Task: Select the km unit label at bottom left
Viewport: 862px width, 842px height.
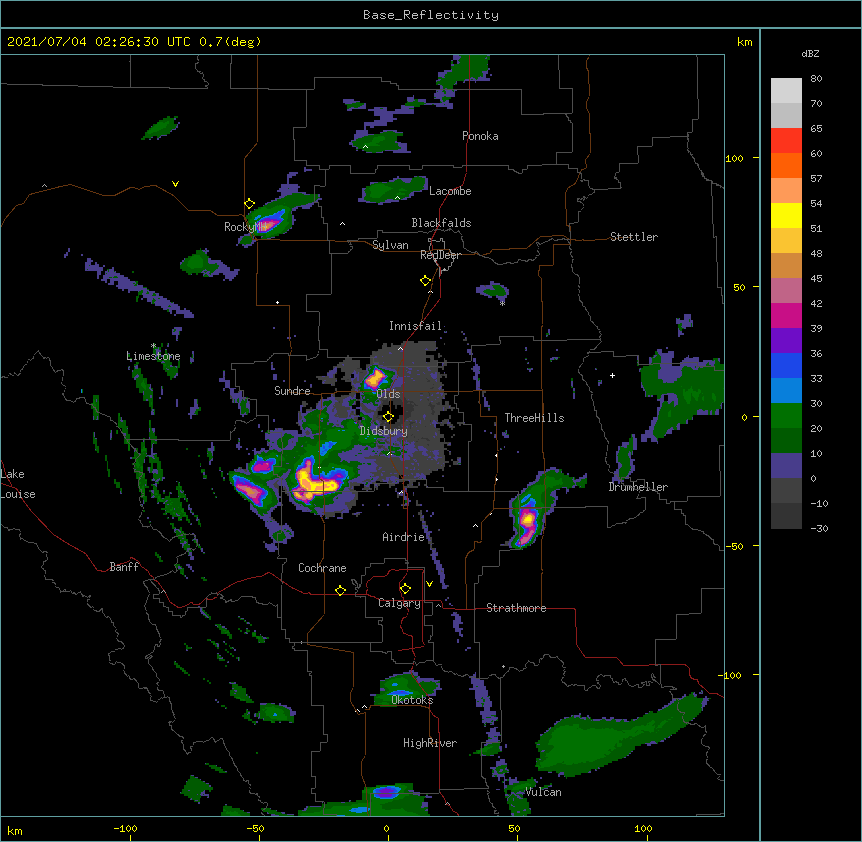Action: click(15, 830)
